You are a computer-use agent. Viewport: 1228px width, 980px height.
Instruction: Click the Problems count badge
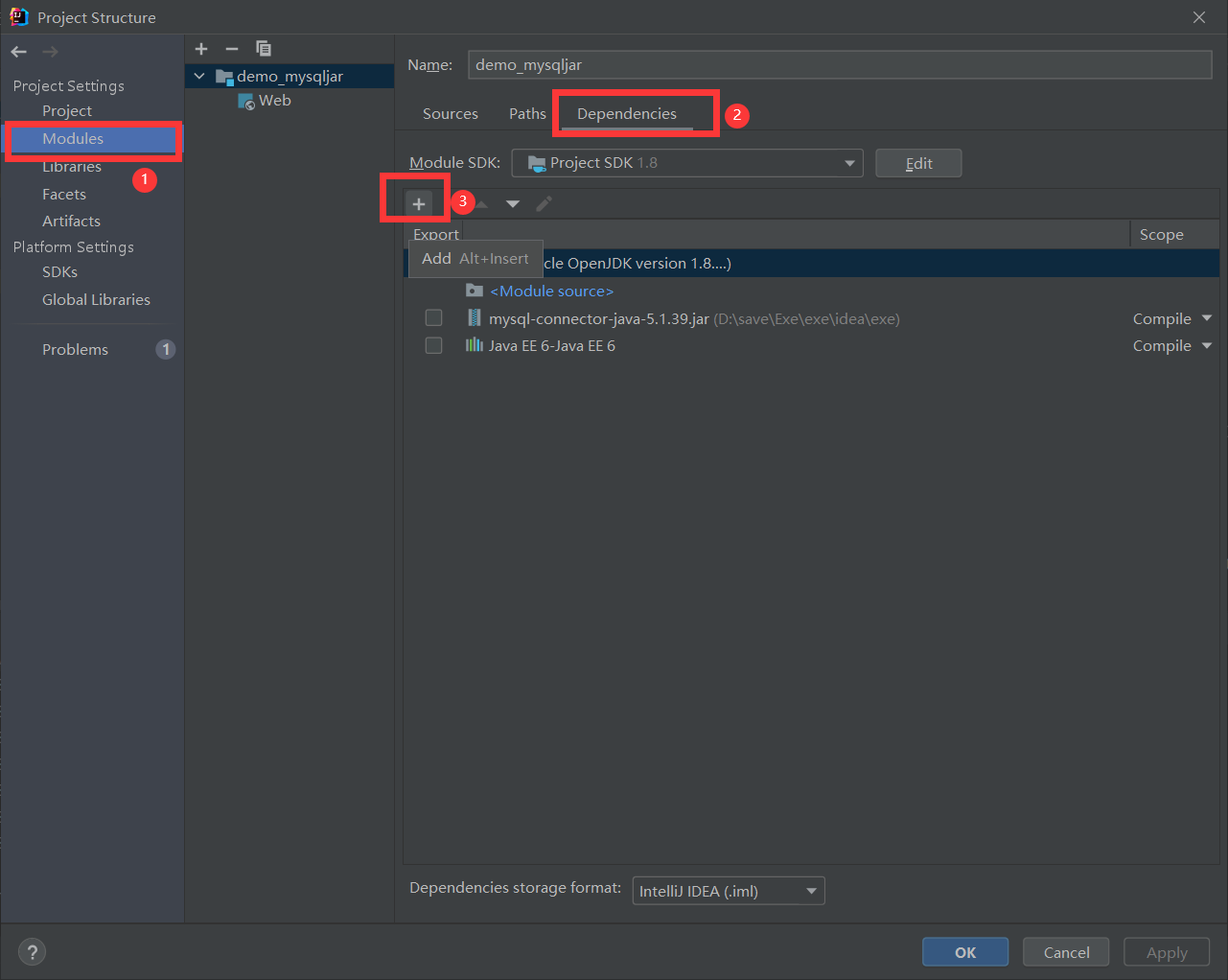(166, 349)
